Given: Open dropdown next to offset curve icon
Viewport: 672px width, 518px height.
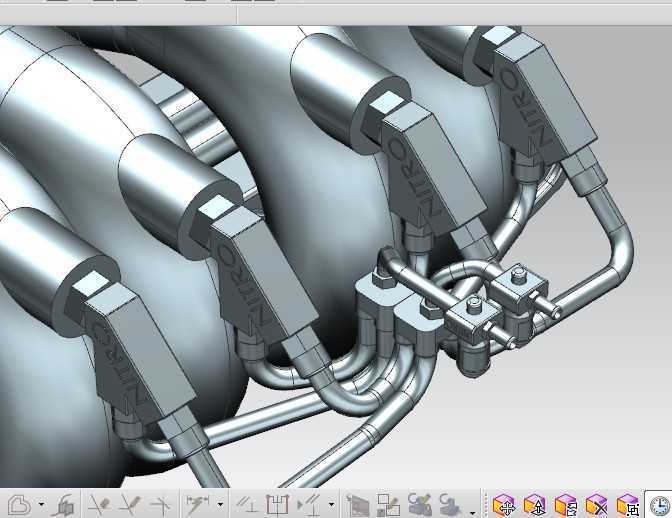Looking at the screenshot, I should tap(42, 505).
